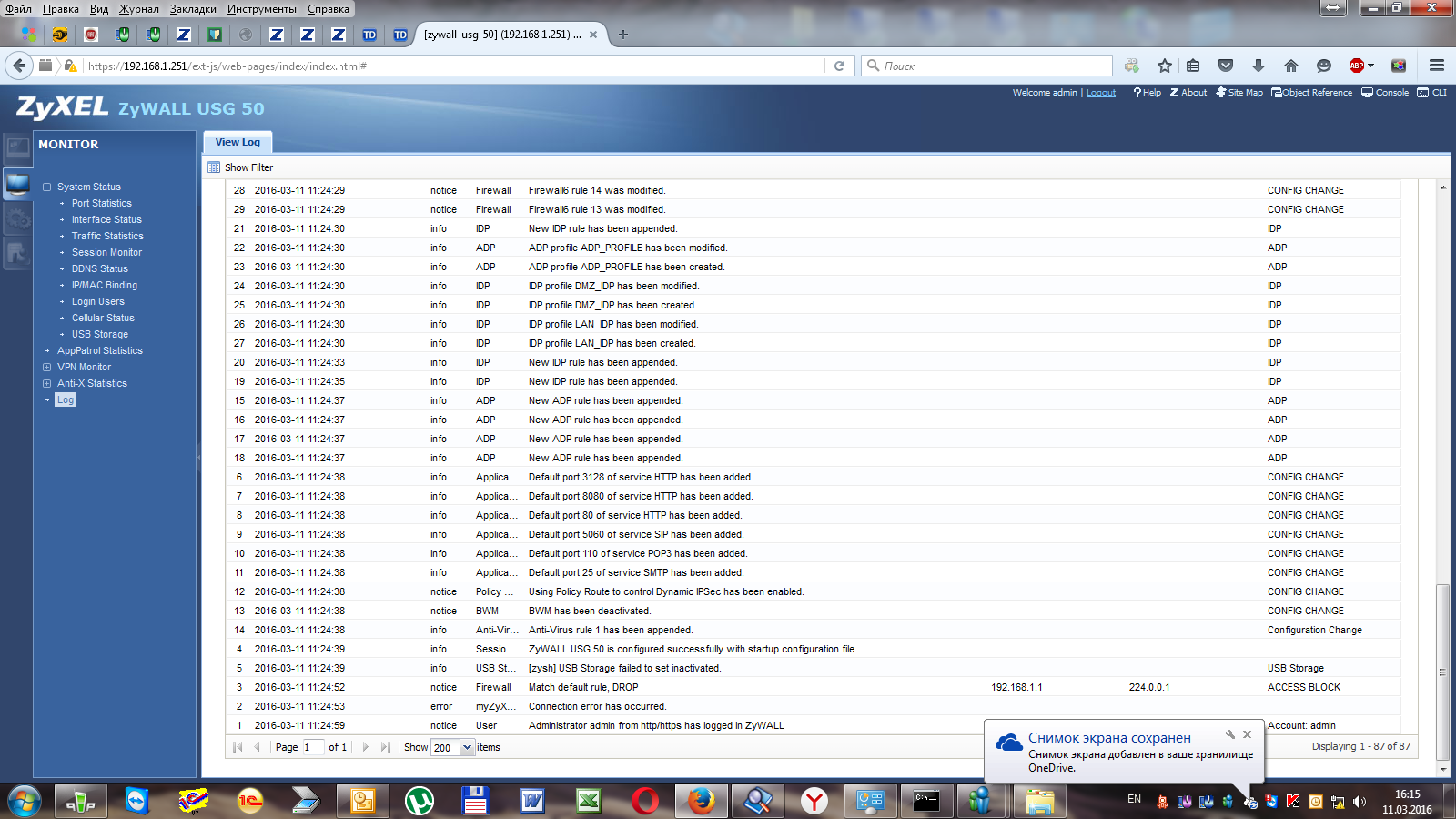Open Login Users in the tree

(98, 301)
